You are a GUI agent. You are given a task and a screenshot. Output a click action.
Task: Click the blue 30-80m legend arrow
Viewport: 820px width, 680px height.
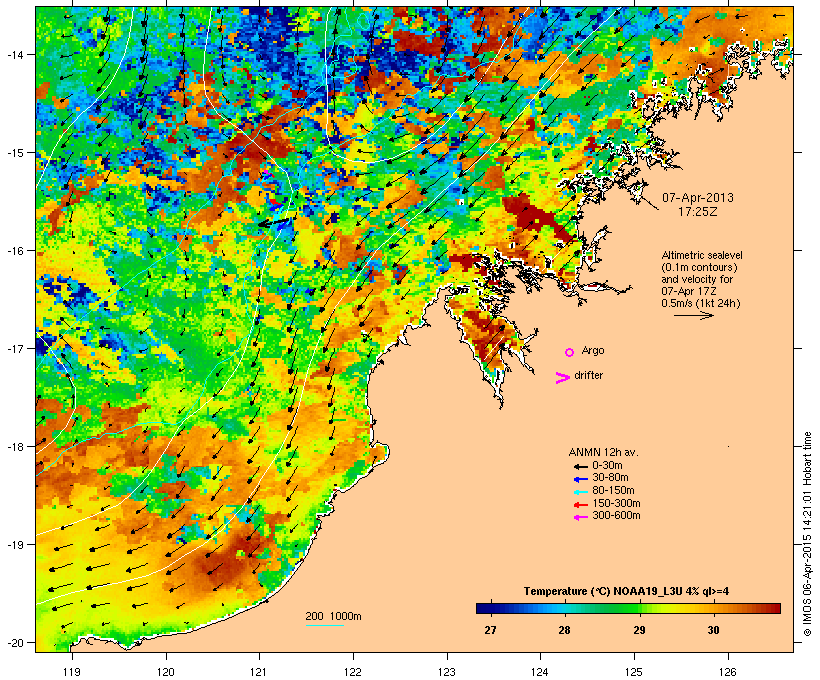point(580,479)
